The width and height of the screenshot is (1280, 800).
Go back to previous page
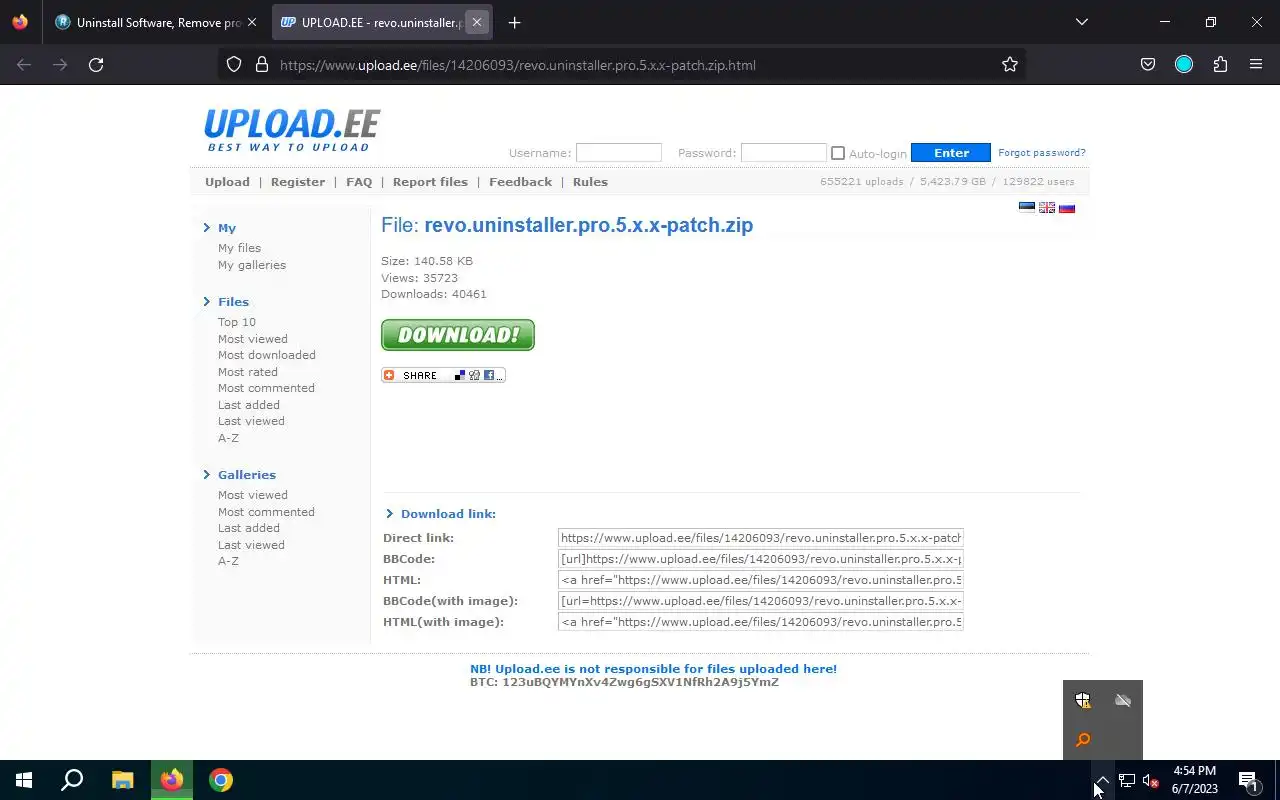24,65
